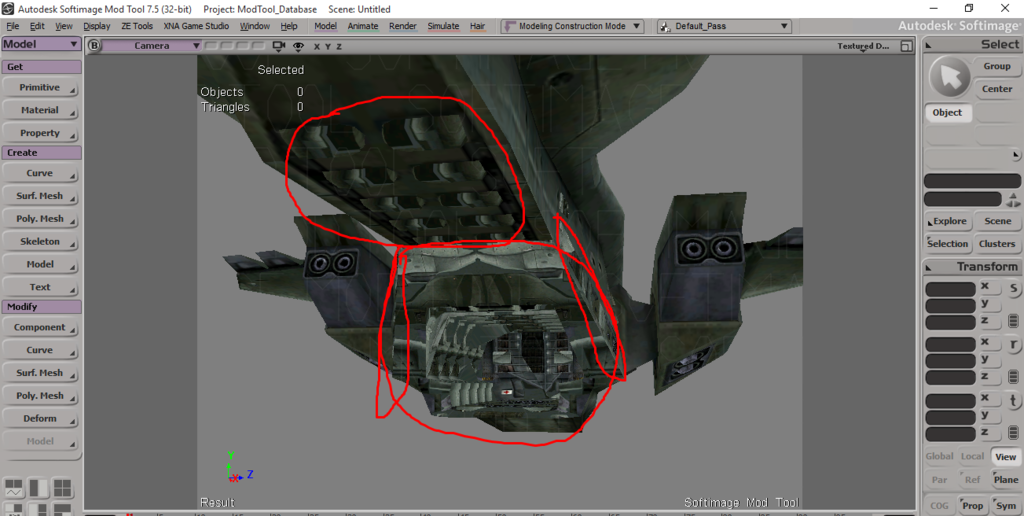This screenshot has height=516, width=1024.
Task: Open the camera icon menu in viewport bar
Action: [280, 46]
